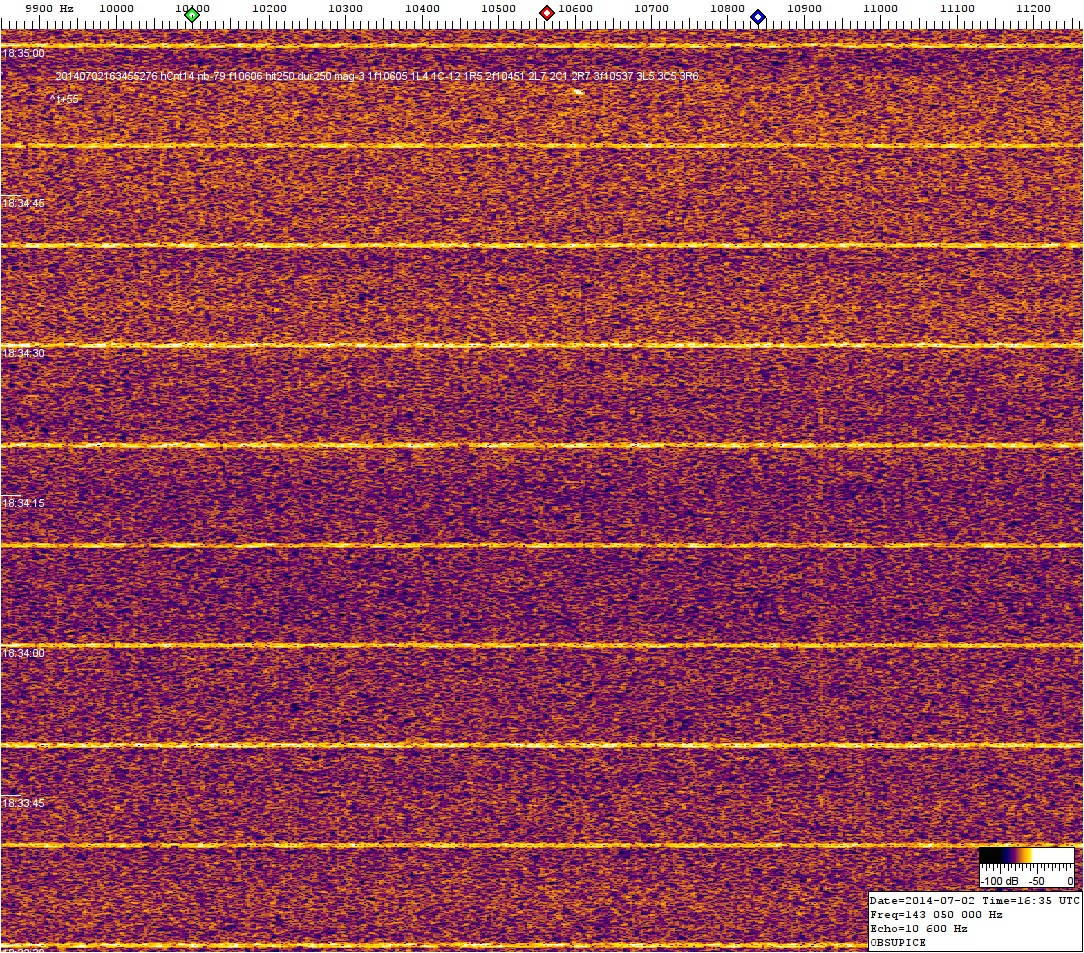Click the 10000 label on frequency ruler
This screenshot has width=1084, height=953.
click(x=117, y=8)
